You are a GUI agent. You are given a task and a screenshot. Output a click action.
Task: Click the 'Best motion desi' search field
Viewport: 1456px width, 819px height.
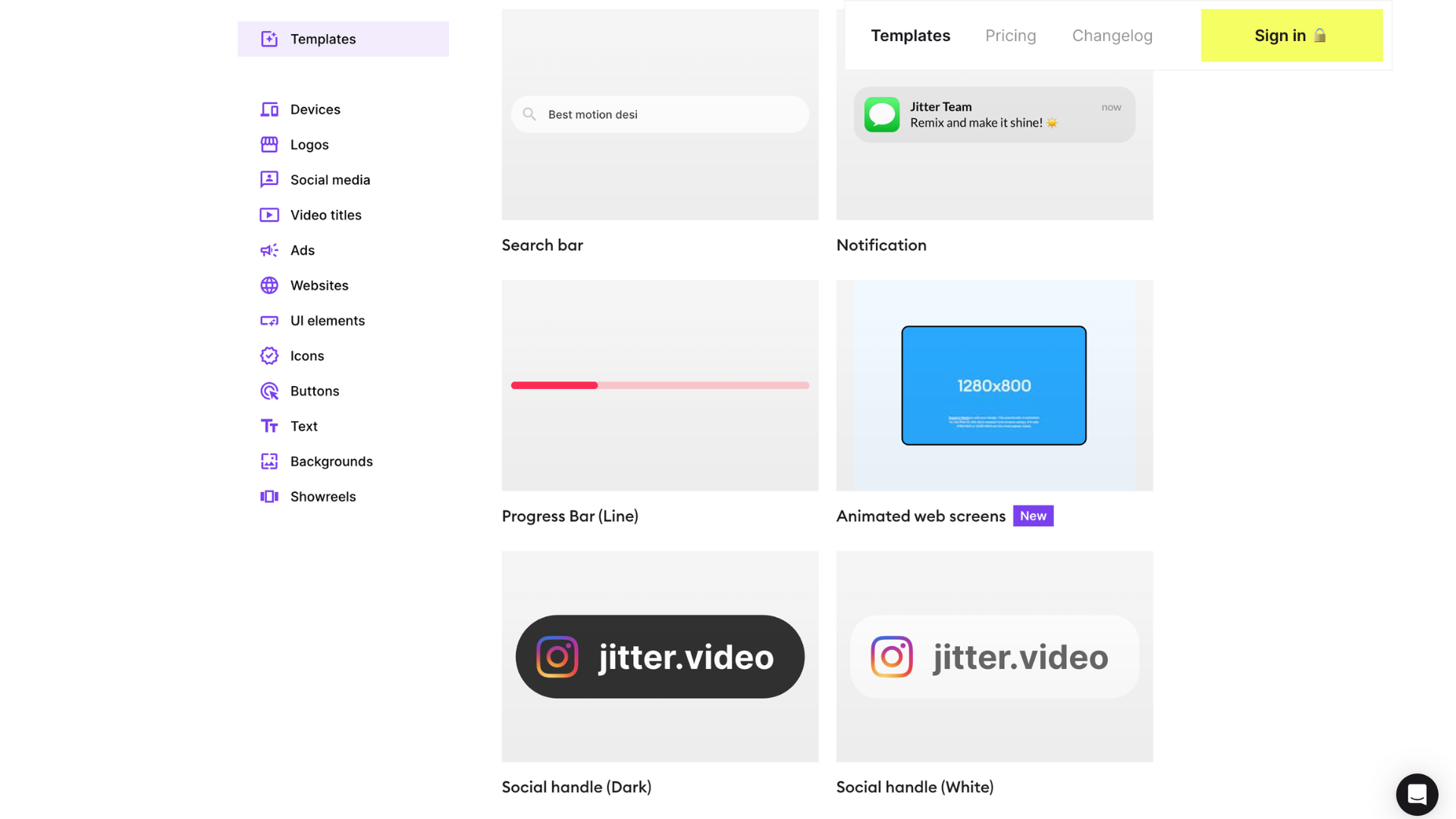click(660, 115)
